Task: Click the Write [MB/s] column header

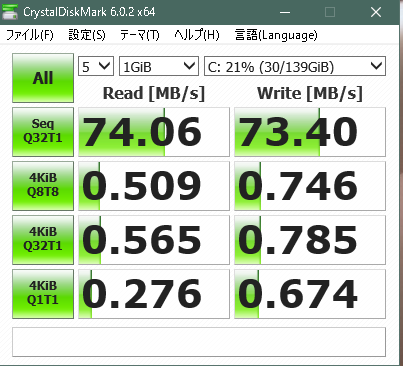Action: (310, 94)
